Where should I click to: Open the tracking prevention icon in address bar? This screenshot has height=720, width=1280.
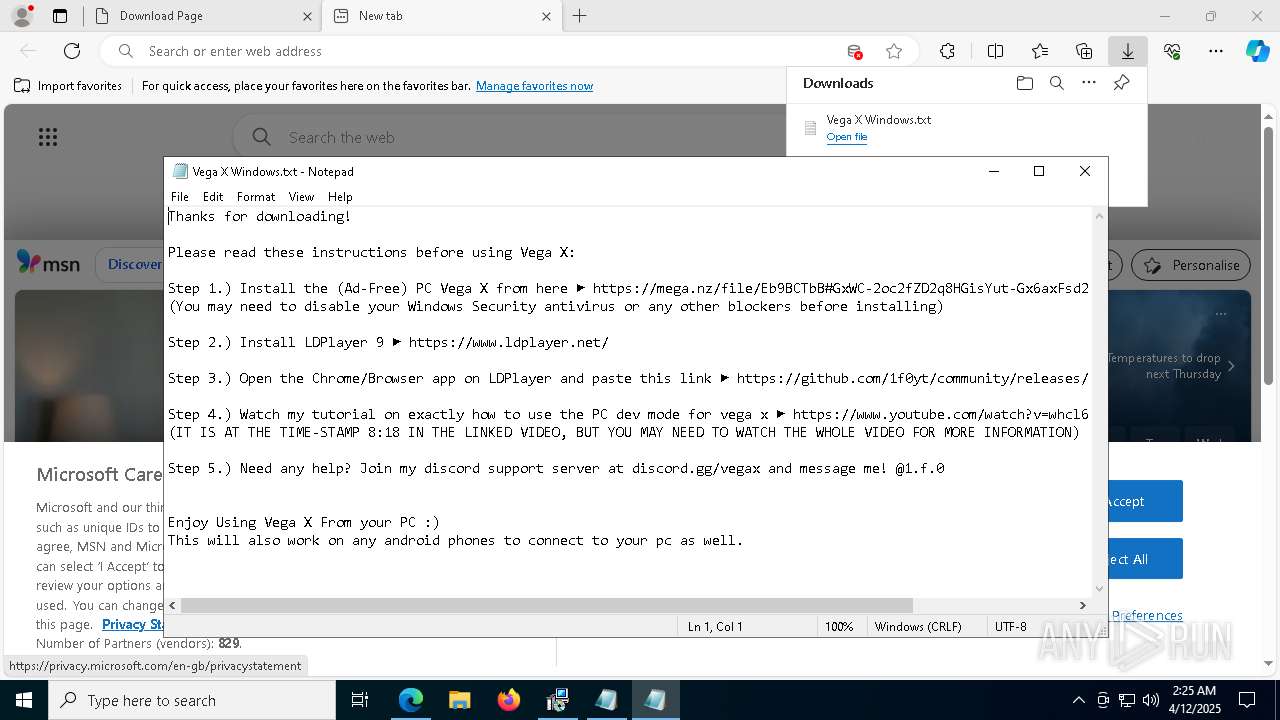(x=854, y=51)
